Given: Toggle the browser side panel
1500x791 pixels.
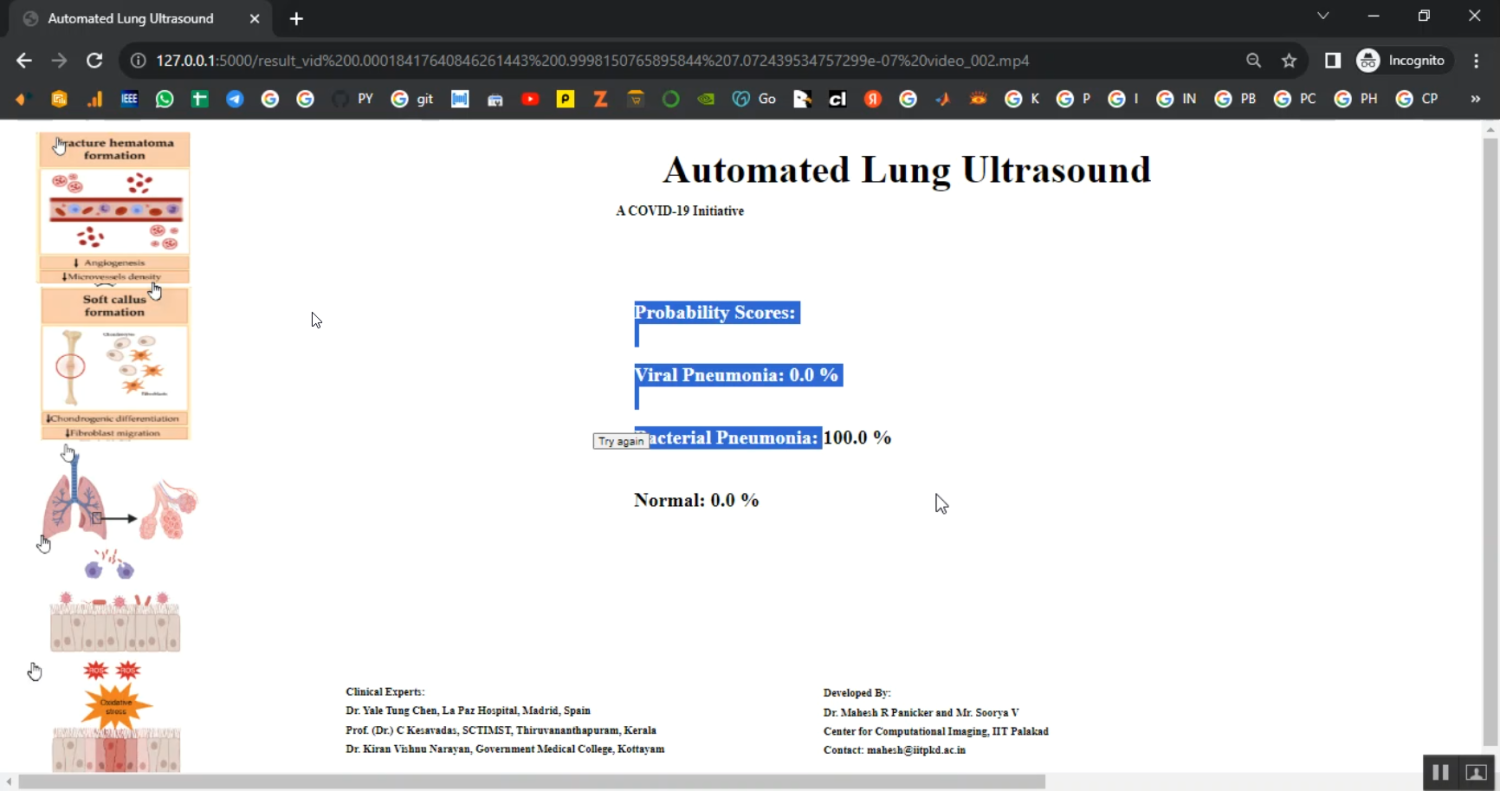Looking at the screenshot, I should [x=1332, y=61].
